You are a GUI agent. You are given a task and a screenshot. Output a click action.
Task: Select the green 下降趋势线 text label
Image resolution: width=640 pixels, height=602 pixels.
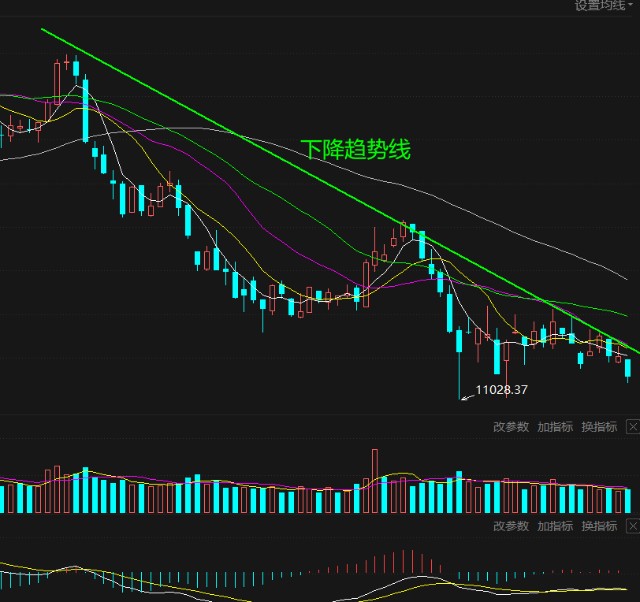pos(355,150)
